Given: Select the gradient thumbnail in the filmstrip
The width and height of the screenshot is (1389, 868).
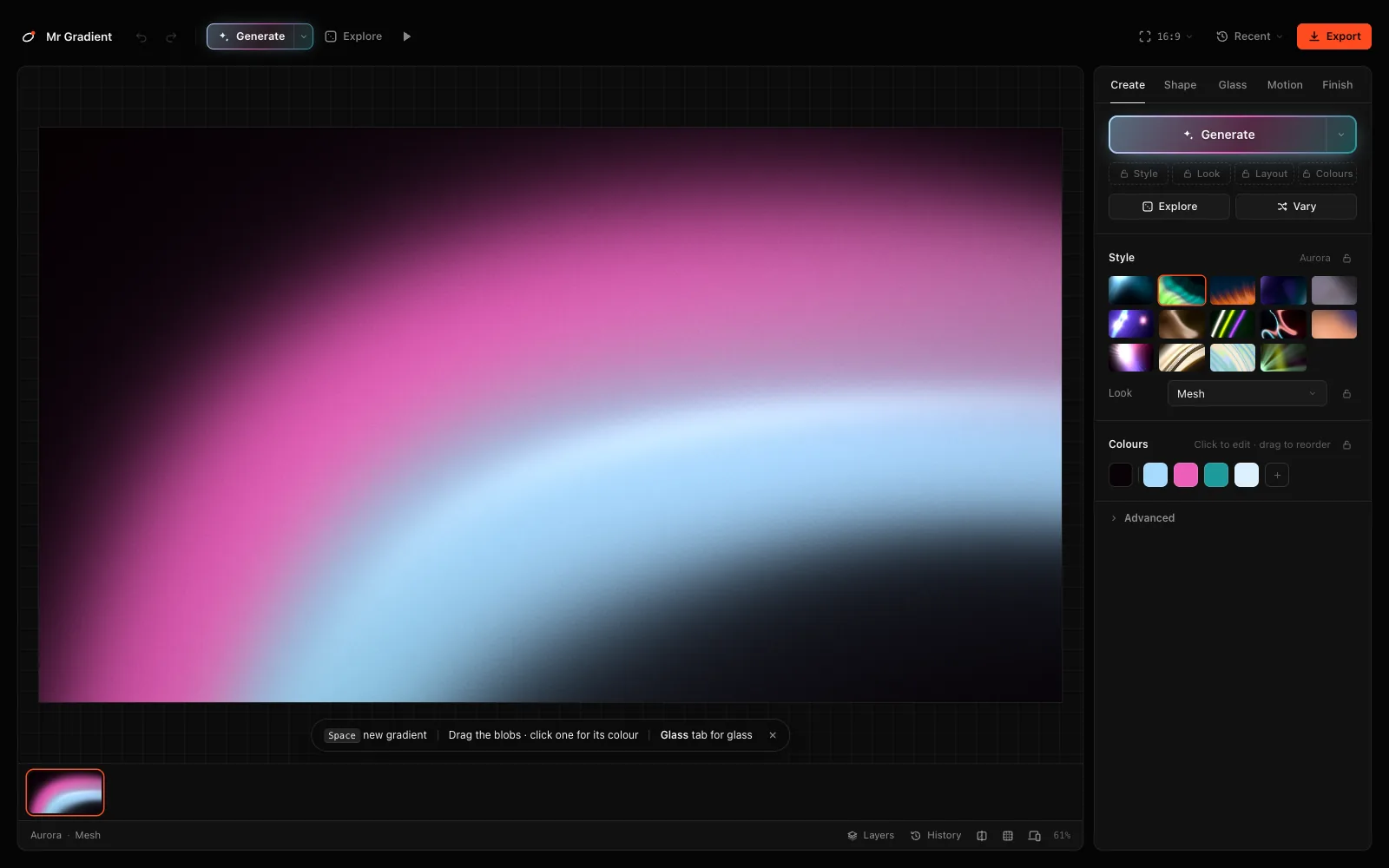Looking at the screenshot, I should 65,792.
